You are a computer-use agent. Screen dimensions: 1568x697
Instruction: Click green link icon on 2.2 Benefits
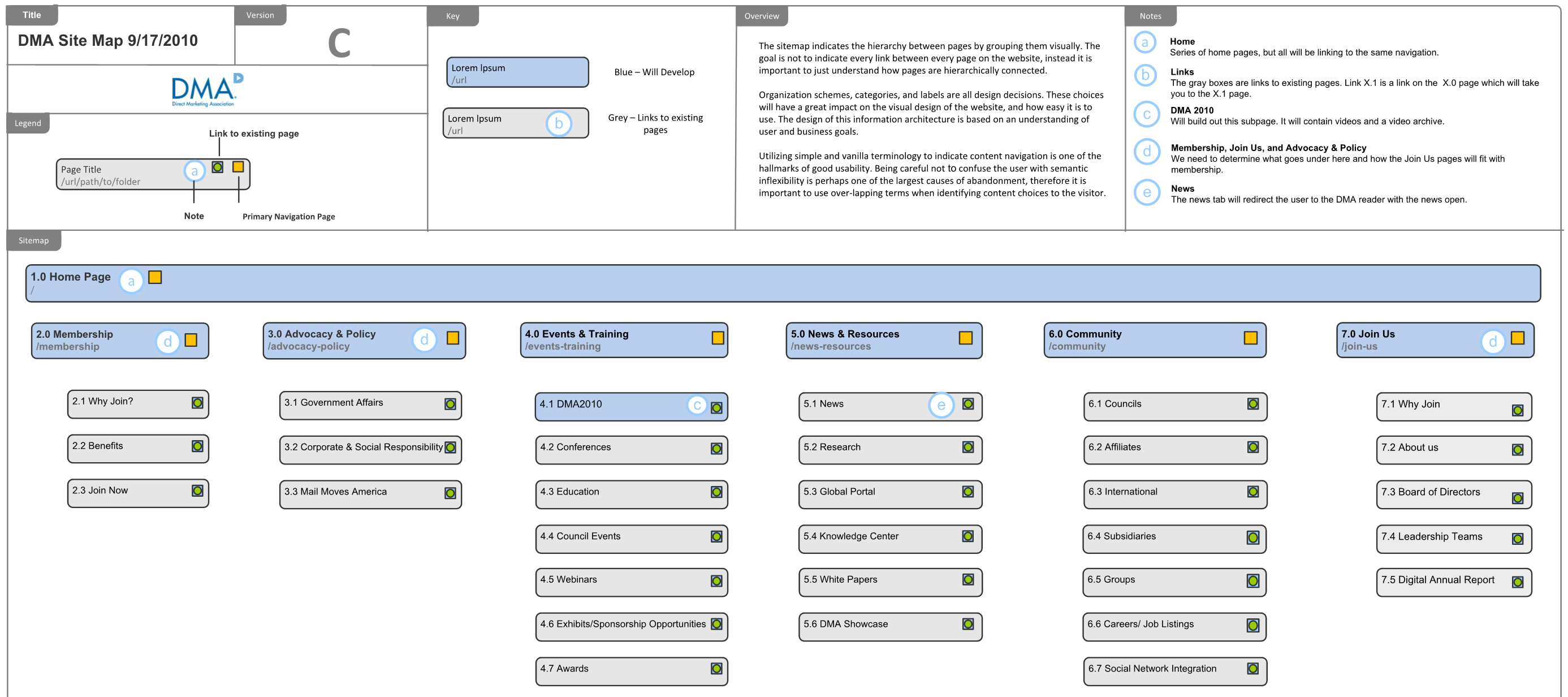(x=198, y=446)
